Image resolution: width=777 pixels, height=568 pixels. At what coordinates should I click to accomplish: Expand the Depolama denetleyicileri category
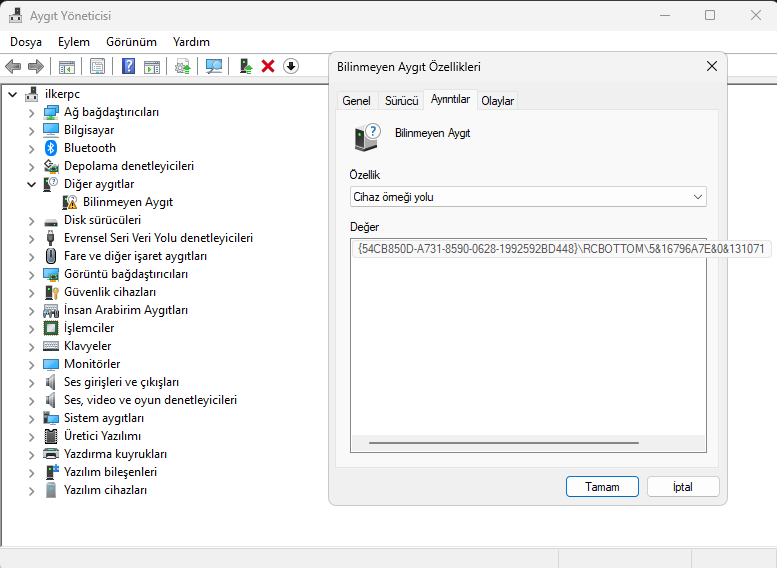[32, 167]
